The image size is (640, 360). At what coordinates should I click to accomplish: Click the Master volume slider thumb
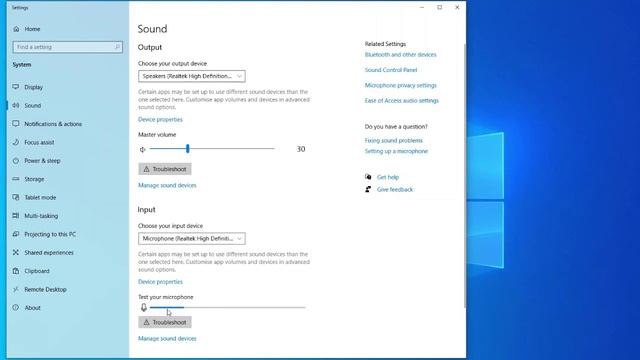(x=187, y=149)
